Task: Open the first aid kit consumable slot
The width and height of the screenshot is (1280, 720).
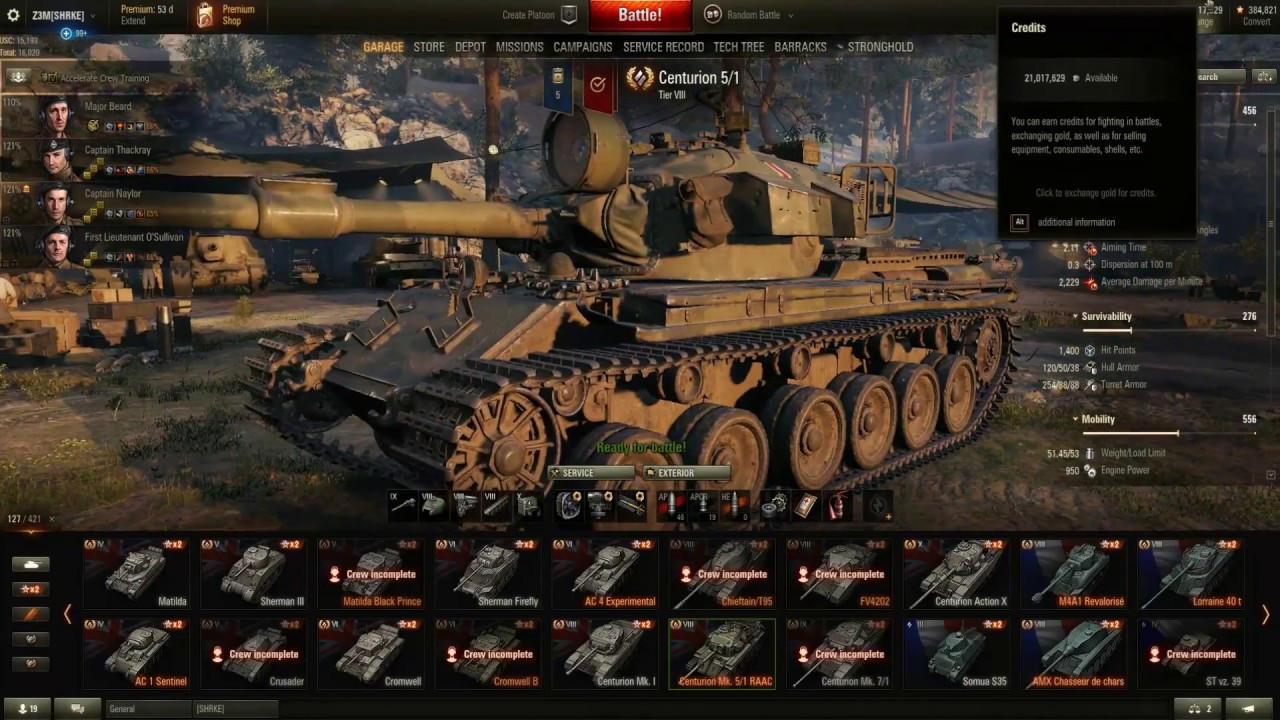Action: coord(806,505)
